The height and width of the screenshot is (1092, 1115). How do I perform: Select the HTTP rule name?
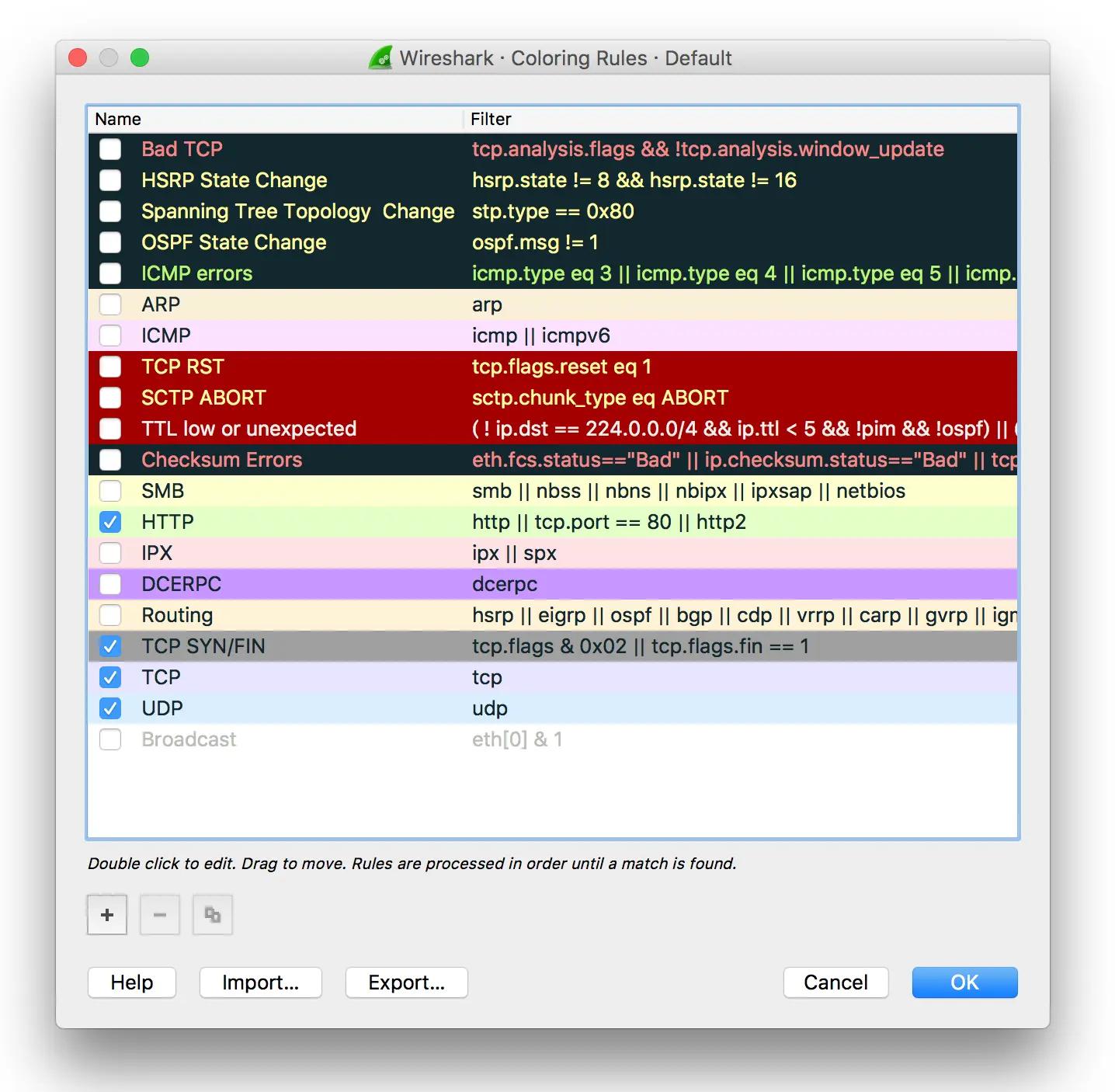click(168, 522)
